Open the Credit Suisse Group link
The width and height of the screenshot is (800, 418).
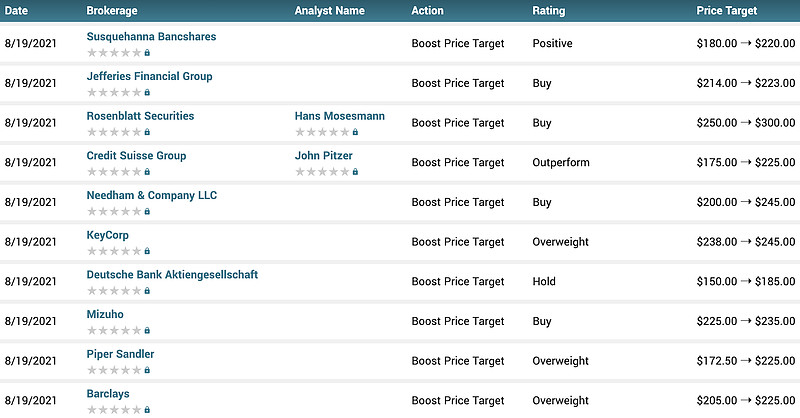[136, 156]
